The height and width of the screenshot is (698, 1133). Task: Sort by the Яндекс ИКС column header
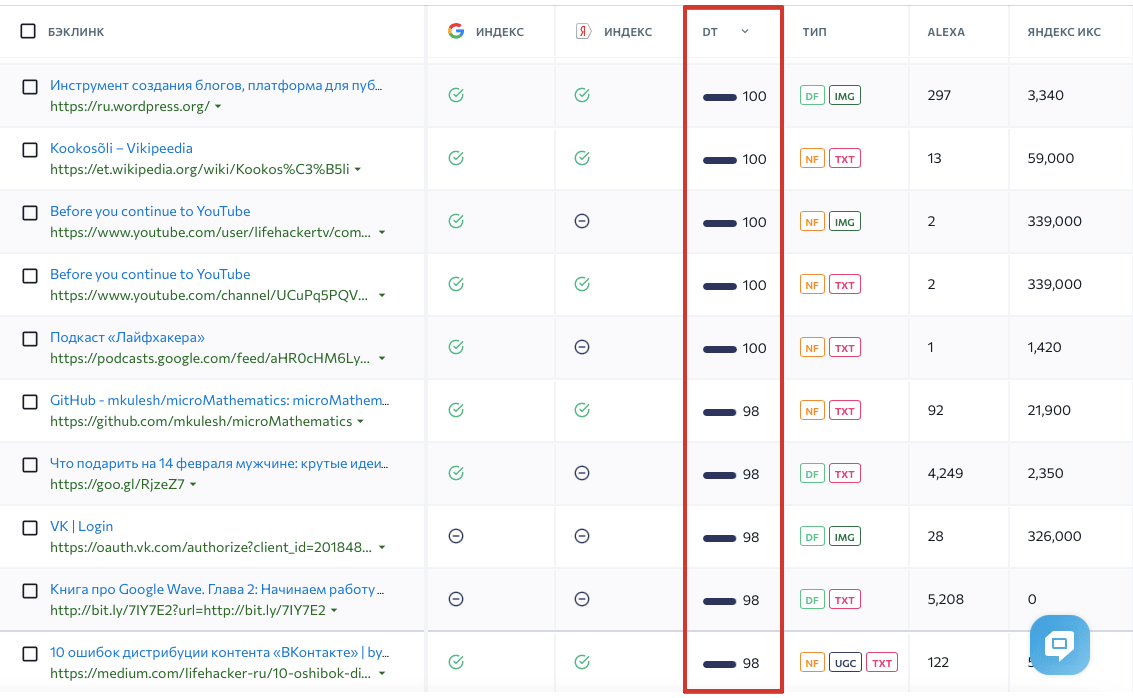(1064, 32)
